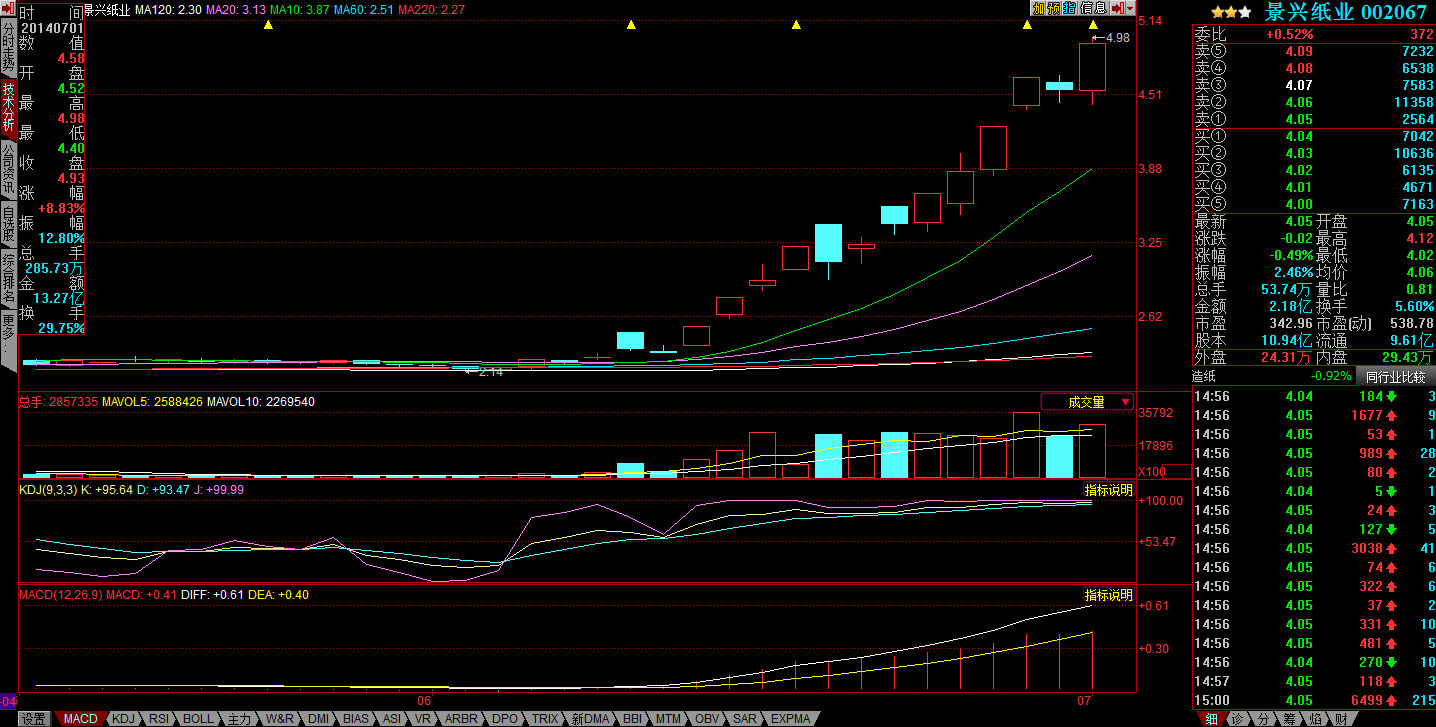Screen dimensions: 1436x727
Task: Switch to the KDJ indicator tab
Action: (x=122, y=719)
